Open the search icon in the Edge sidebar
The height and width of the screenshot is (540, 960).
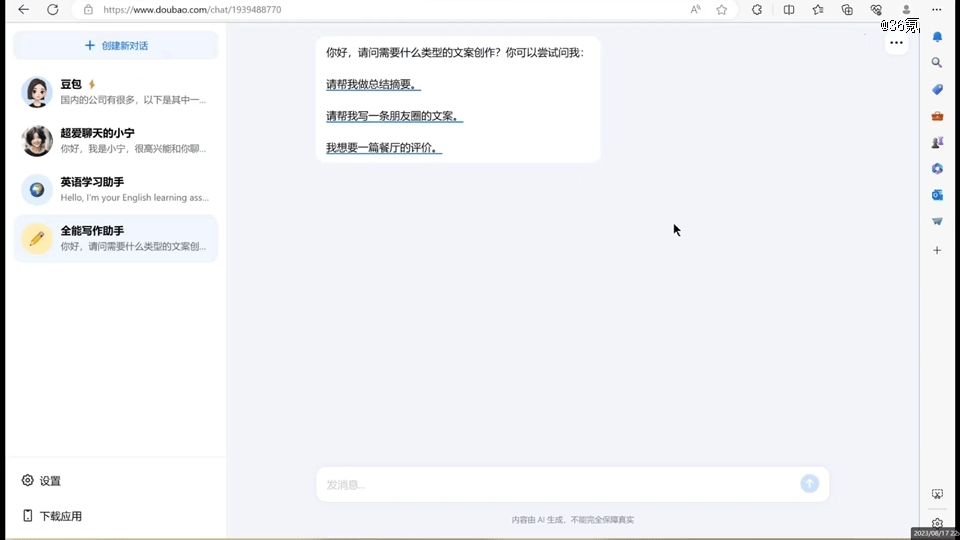click(x=937, y=62)
